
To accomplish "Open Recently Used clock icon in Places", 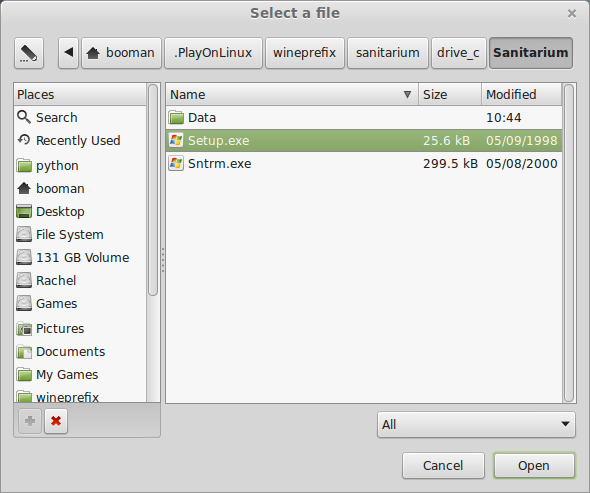I will [24, 140].
